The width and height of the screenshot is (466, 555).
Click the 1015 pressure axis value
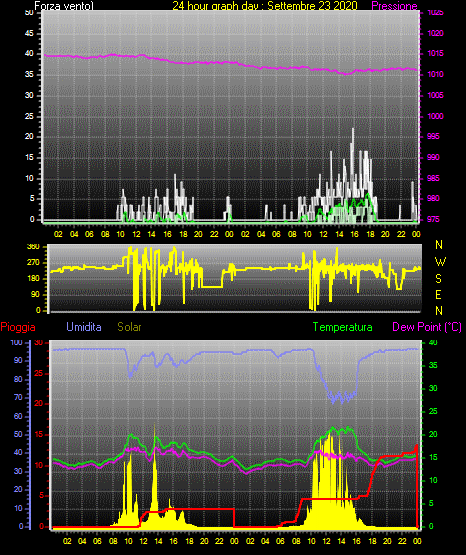[x=435, y=53]
